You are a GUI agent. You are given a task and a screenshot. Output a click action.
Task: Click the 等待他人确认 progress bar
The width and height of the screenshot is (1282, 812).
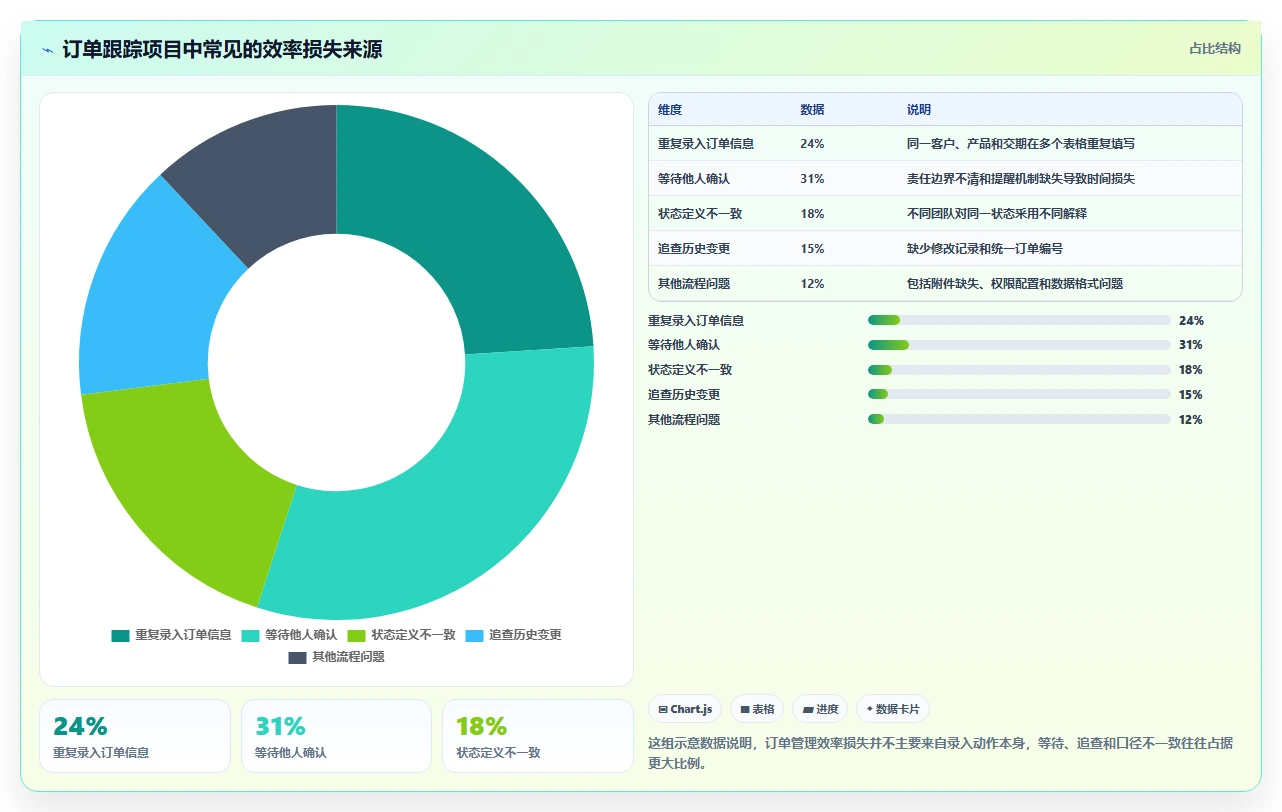tap(1019, 345)
